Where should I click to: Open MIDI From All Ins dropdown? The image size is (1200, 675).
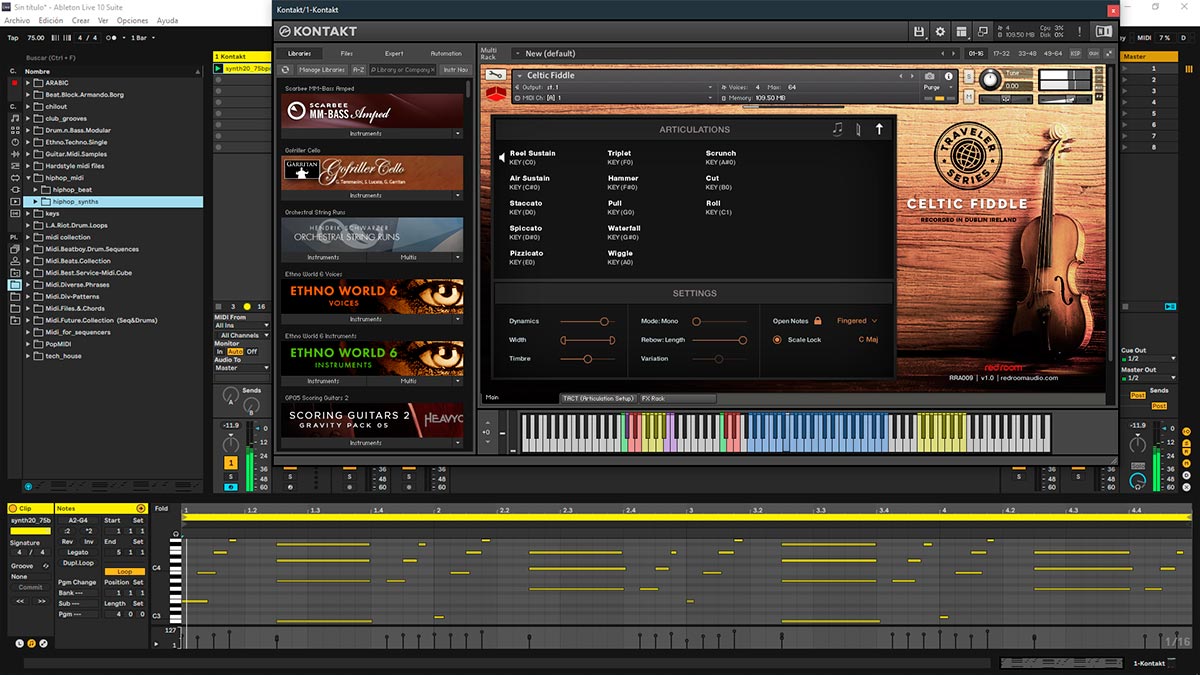click(241, 326)
